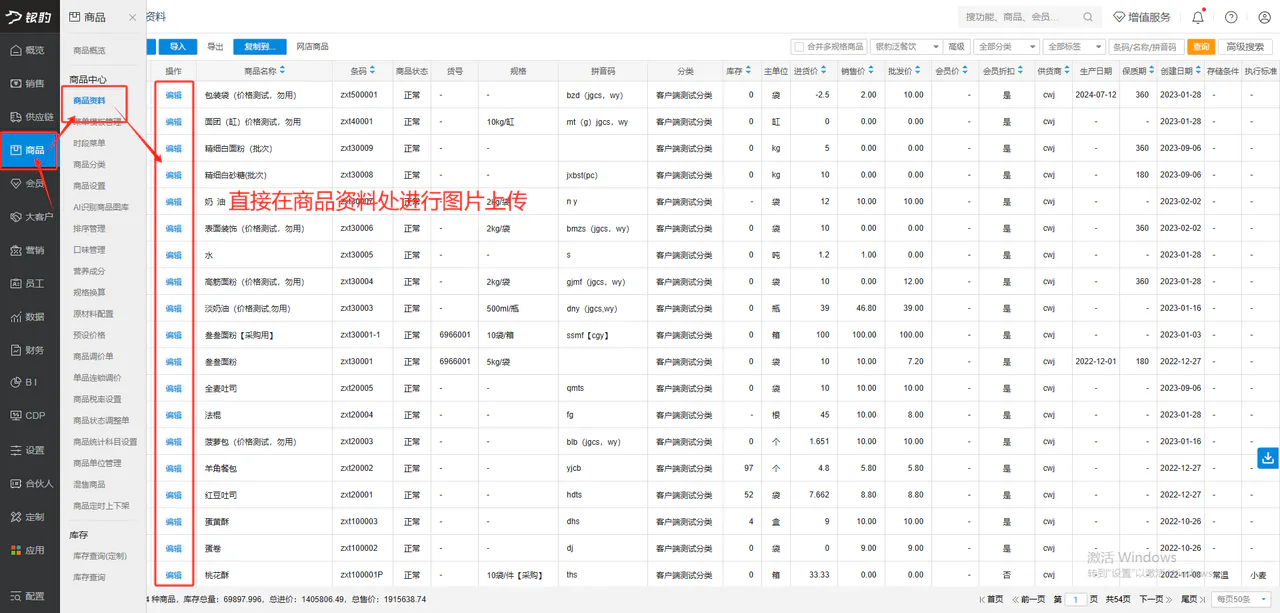Open notifications bell icon
This screenshot has height=613, width=1280.
click(1198, 17)
